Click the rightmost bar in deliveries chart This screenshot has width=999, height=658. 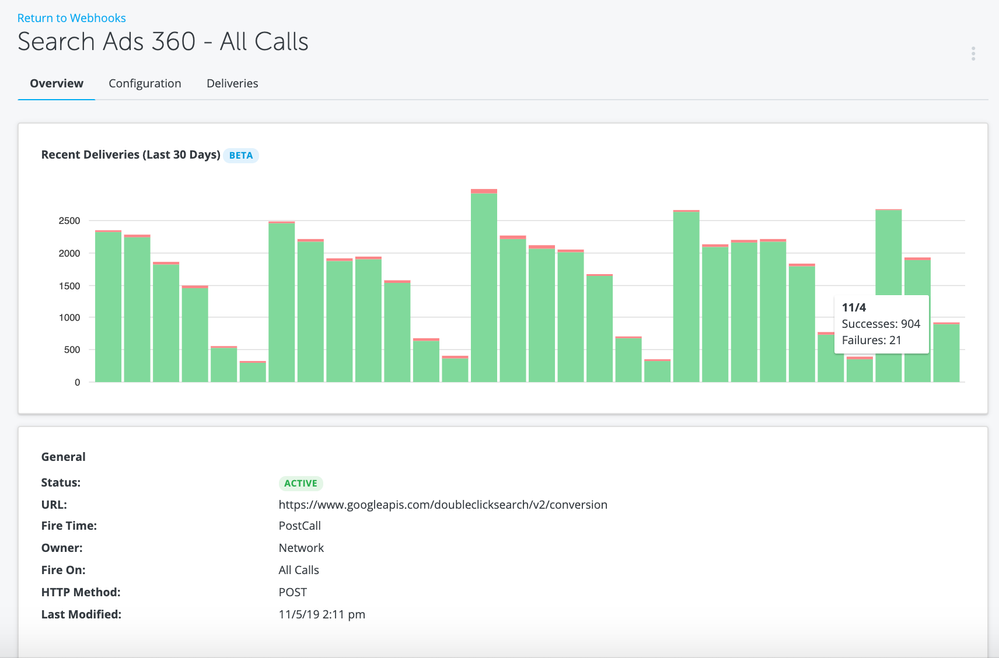[x=946, y=355]
